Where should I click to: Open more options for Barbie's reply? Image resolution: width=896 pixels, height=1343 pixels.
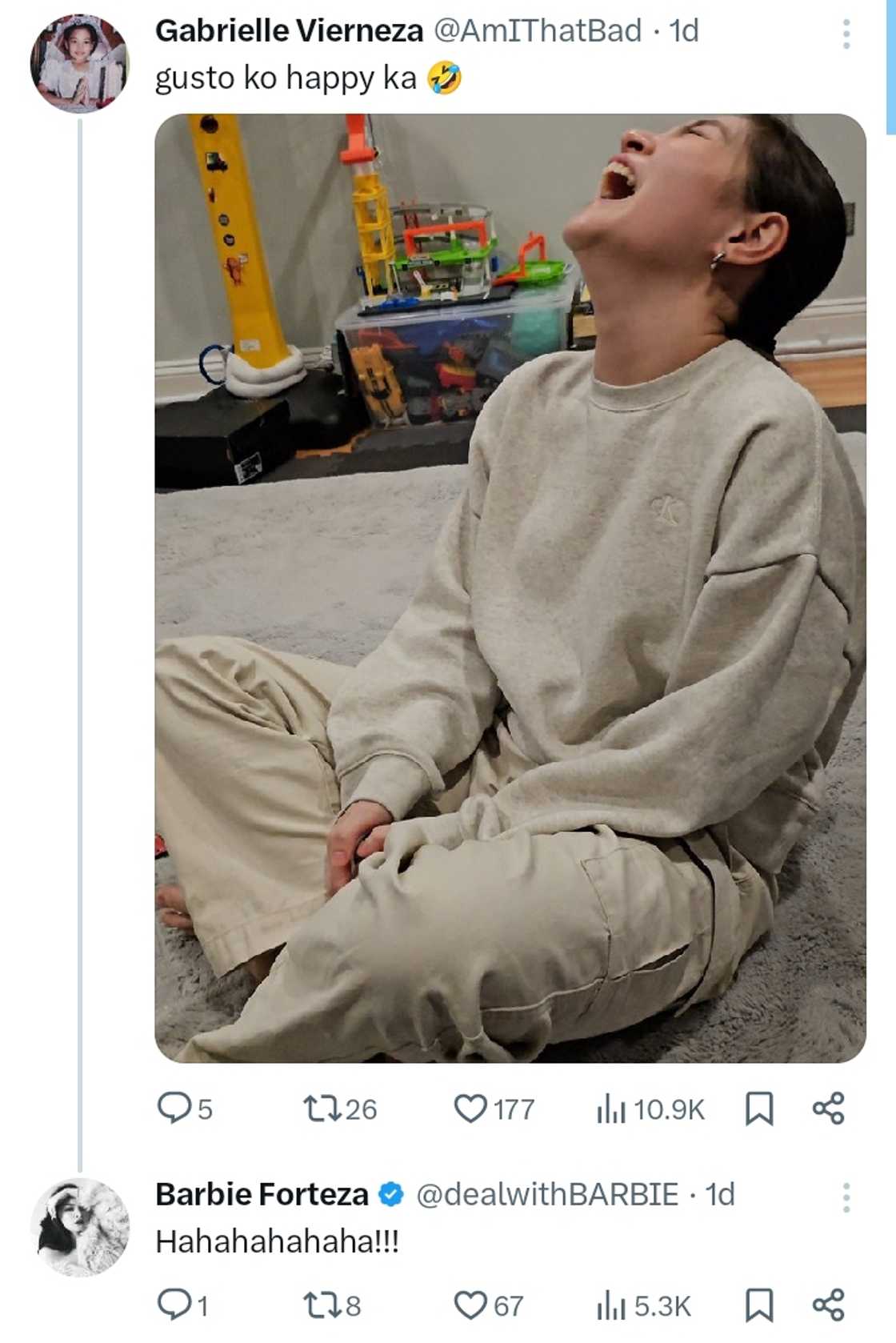846,1197
